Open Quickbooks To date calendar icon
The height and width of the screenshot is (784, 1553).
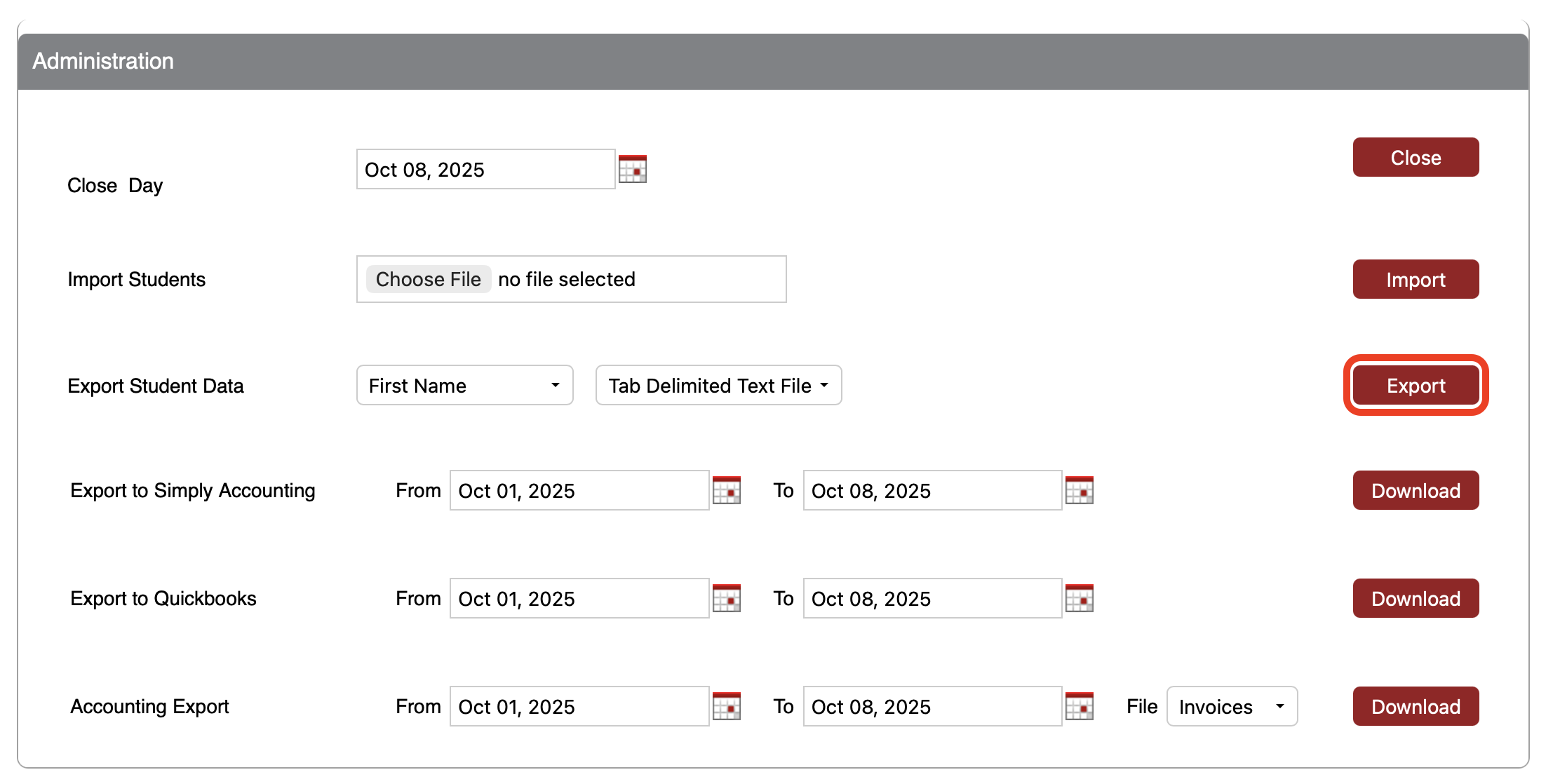point(1079,598)
